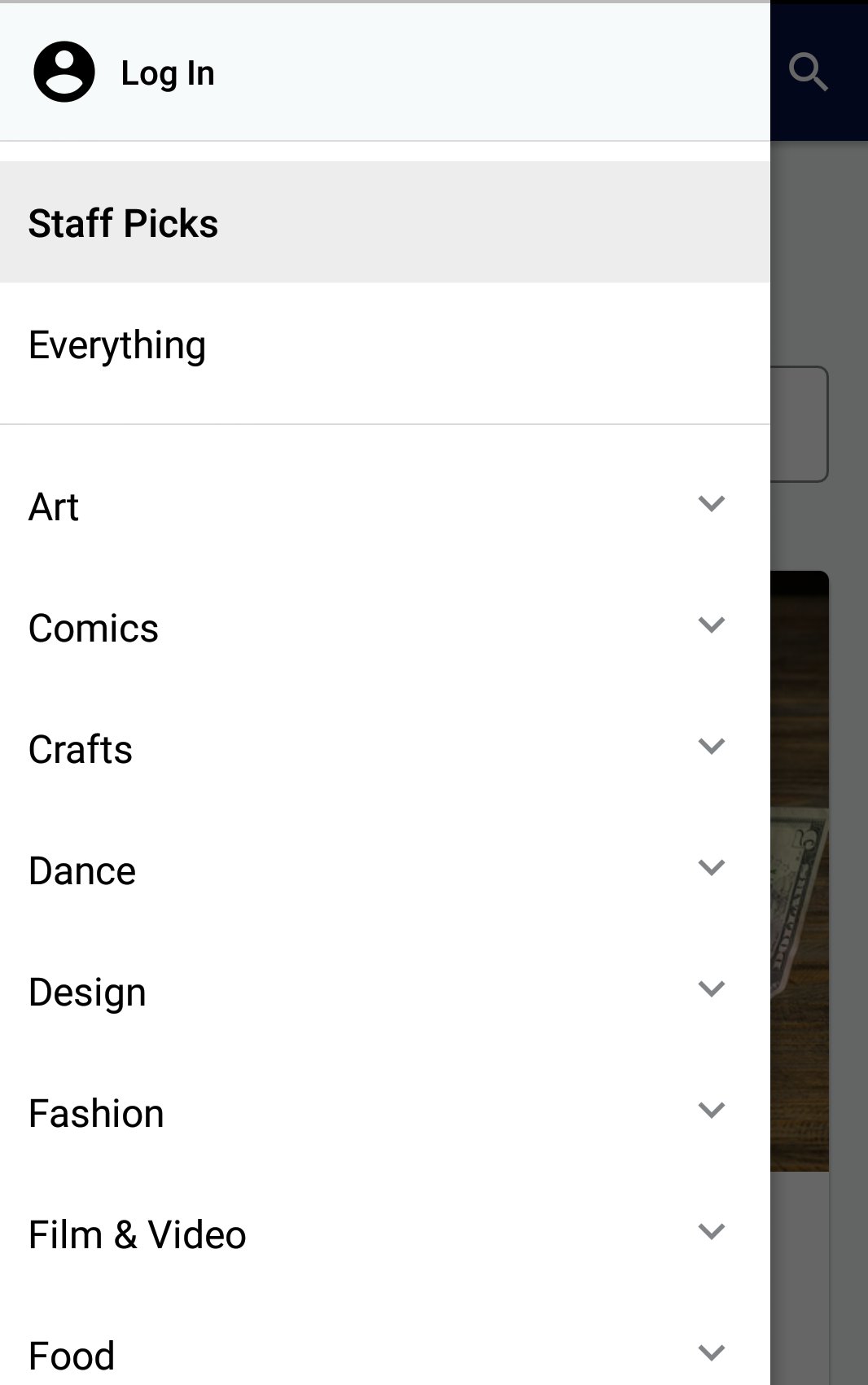The image size is (868, 1385).
Task: Expand the Design category chevron
Action: 712,989
